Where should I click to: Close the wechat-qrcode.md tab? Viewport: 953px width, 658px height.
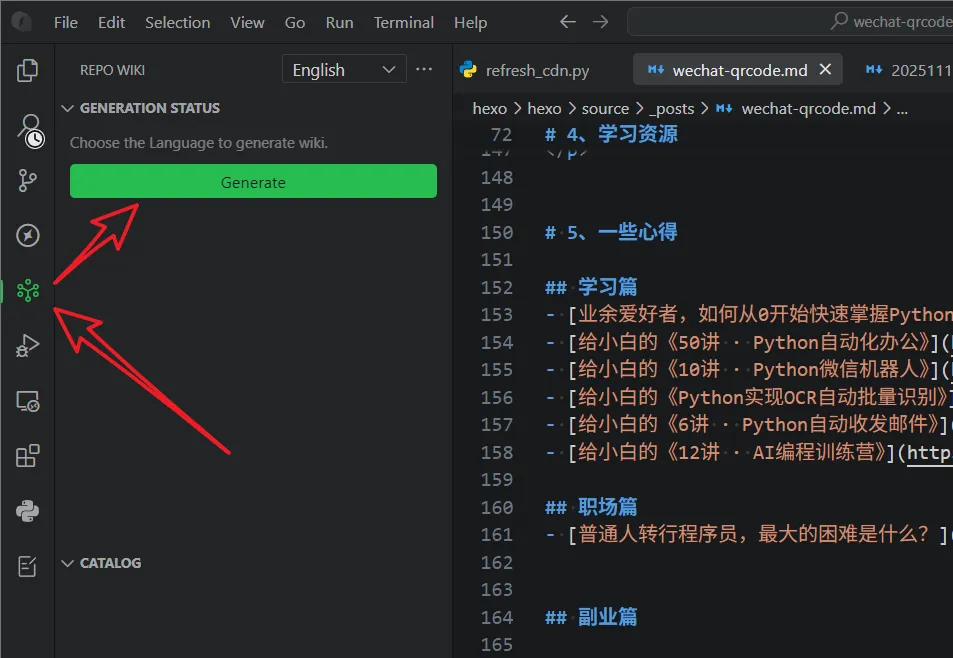coord(825,70)
